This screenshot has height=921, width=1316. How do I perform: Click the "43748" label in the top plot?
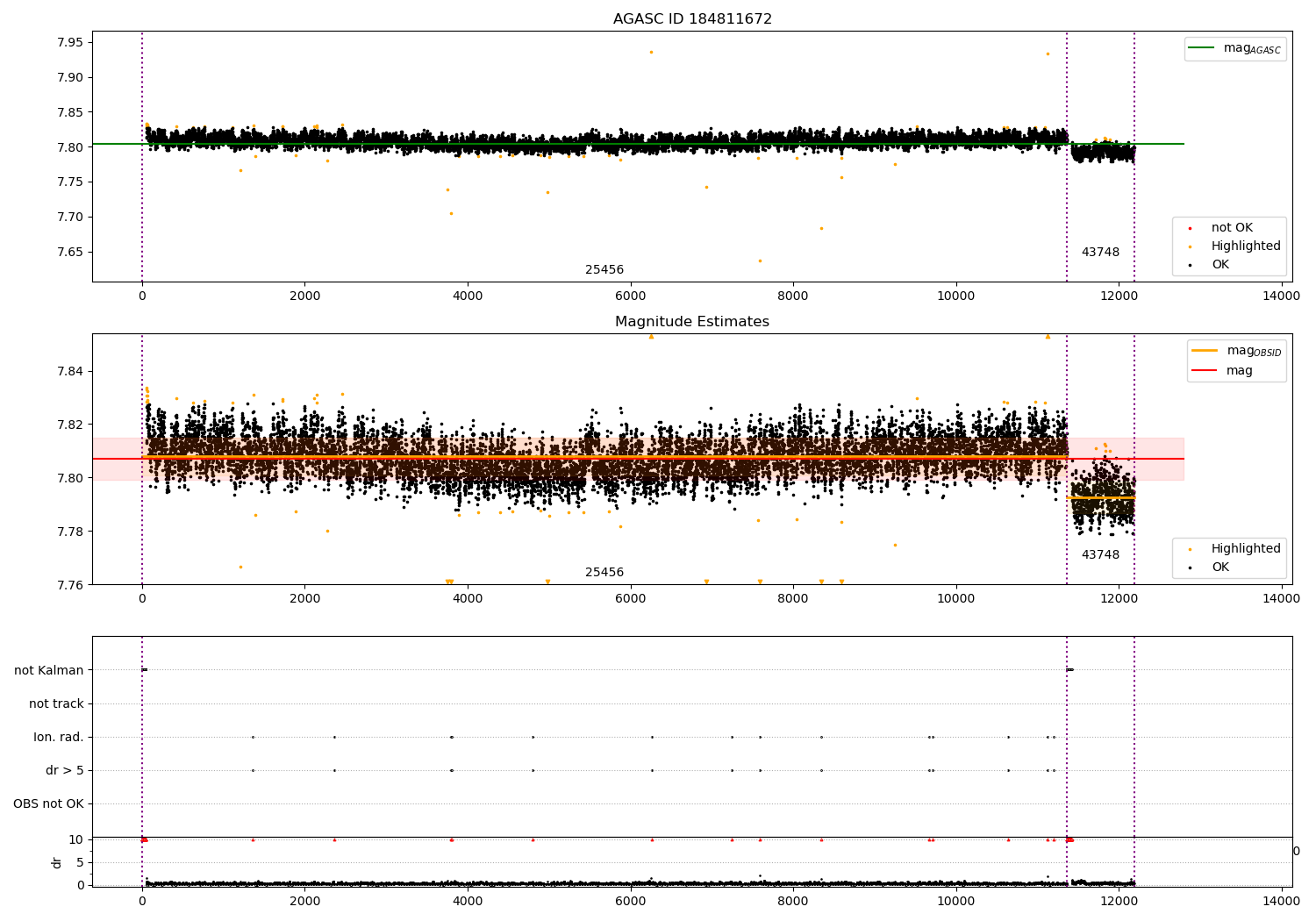pos(1100,253)
